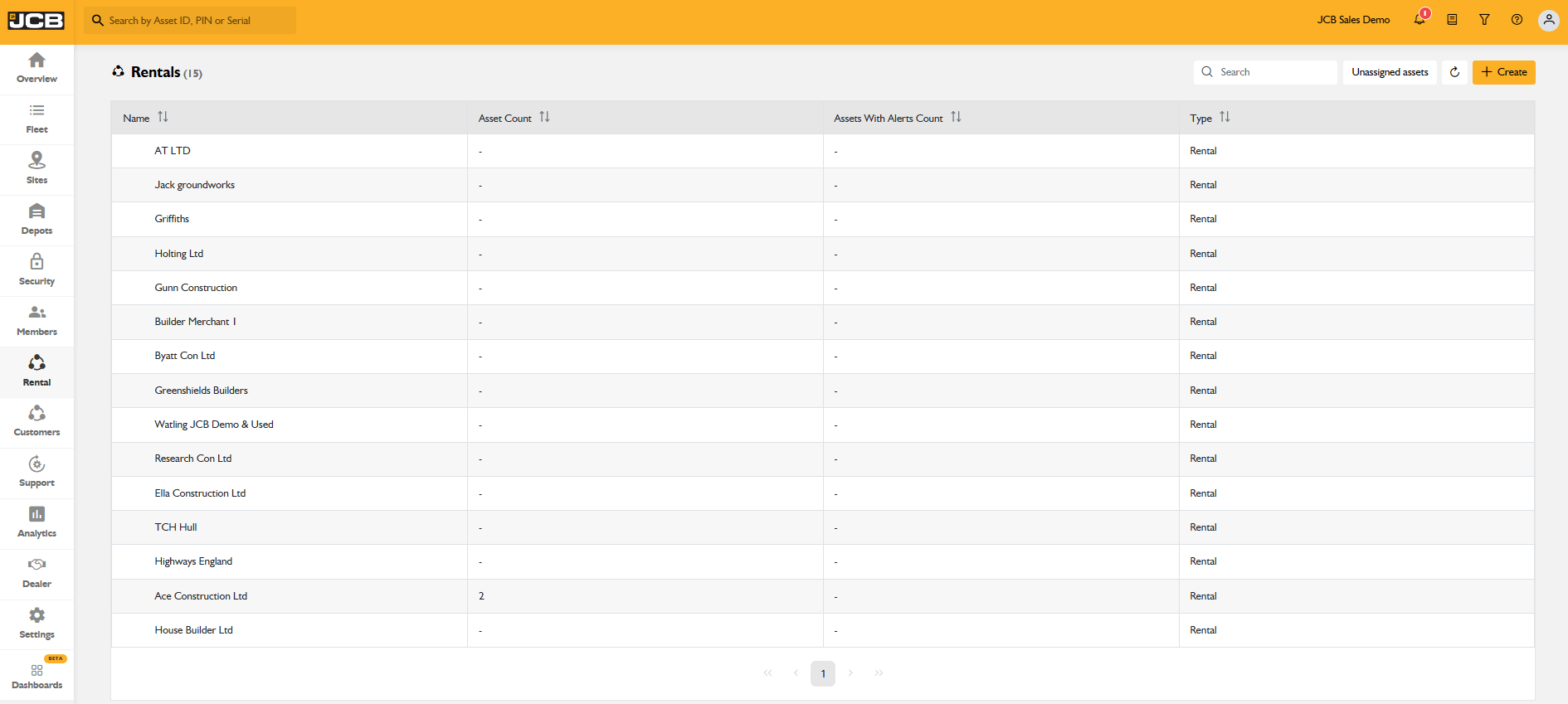Open the filter funnel icon

1484,20
